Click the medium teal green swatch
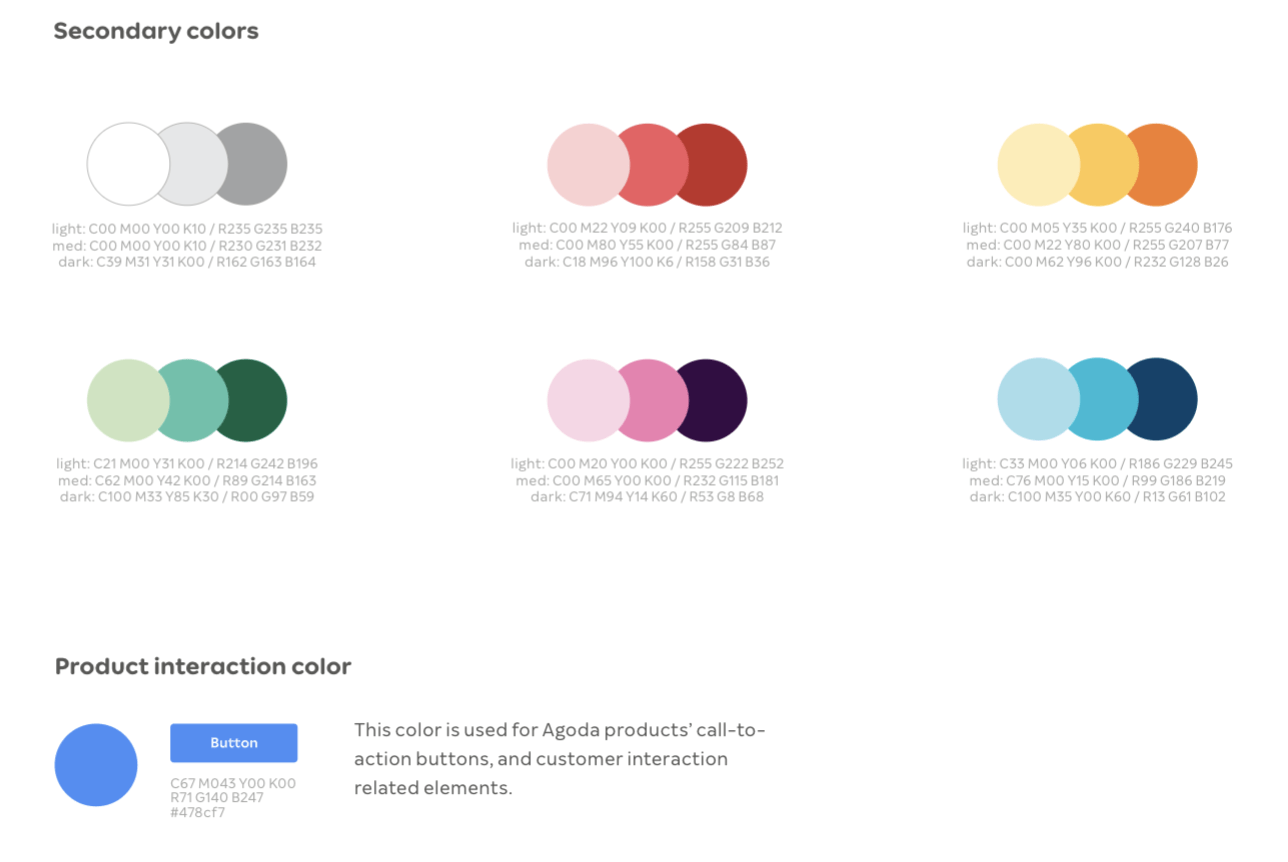The height and width of the screenshot is (862, 1288). pos(193,400)
